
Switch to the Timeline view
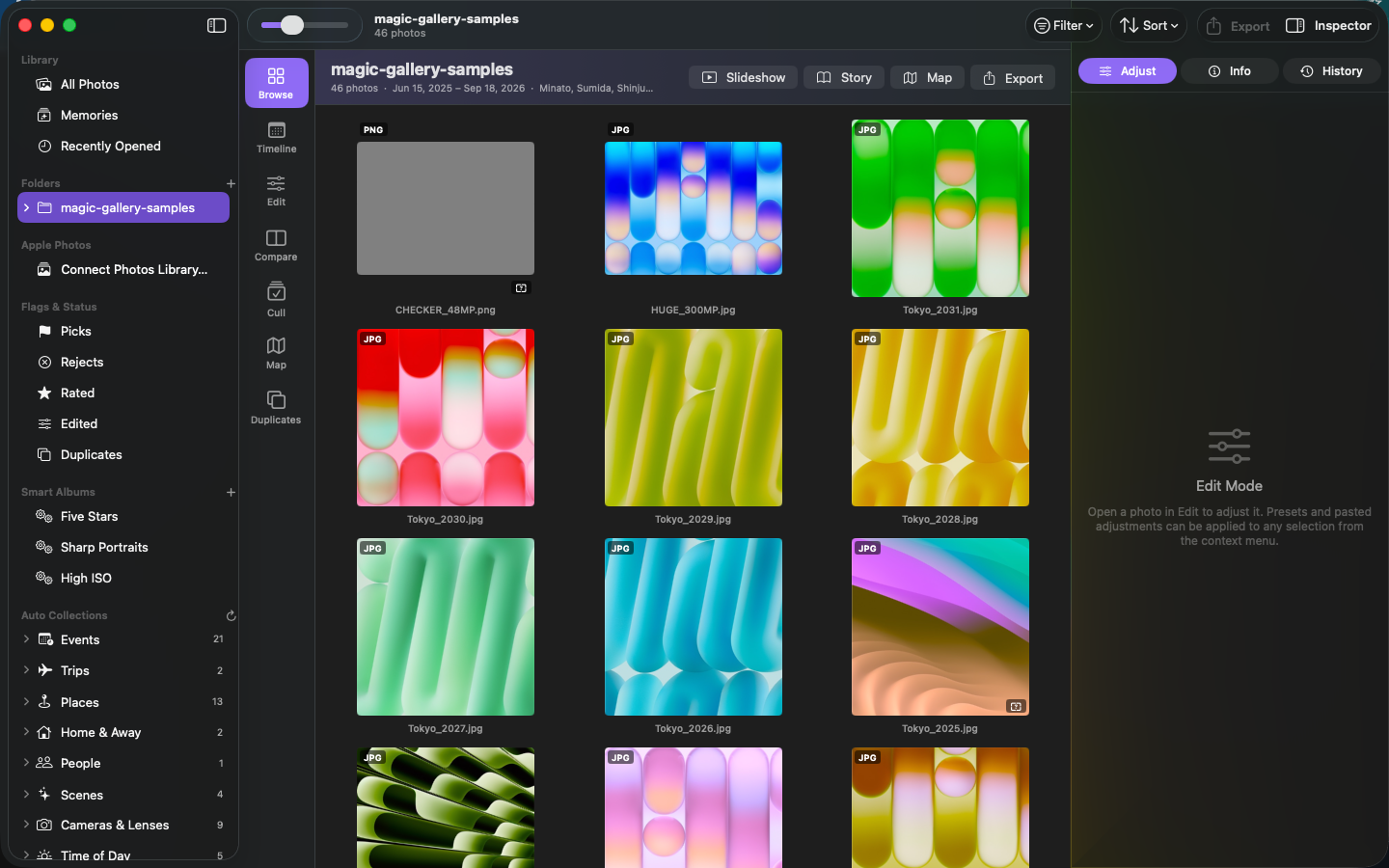[276, 138]
